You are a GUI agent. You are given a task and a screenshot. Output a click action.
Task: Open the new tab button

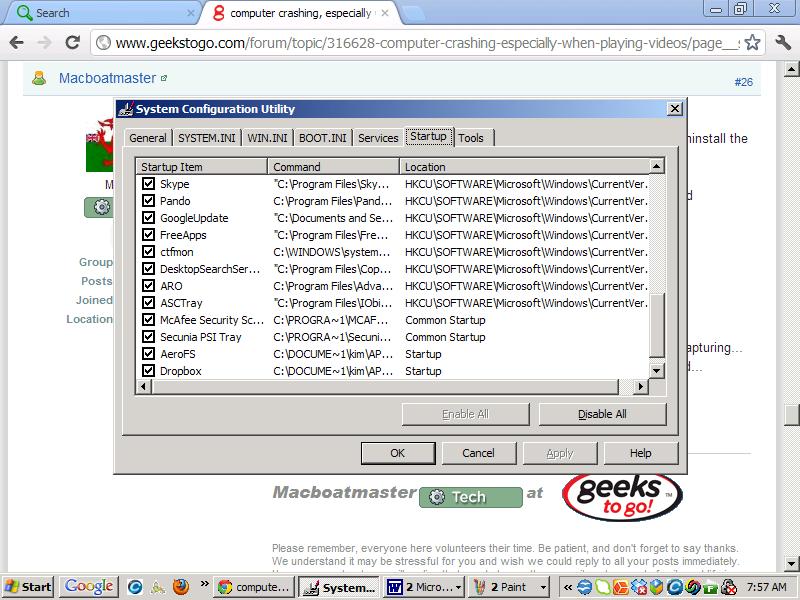[x=413, y=14]
